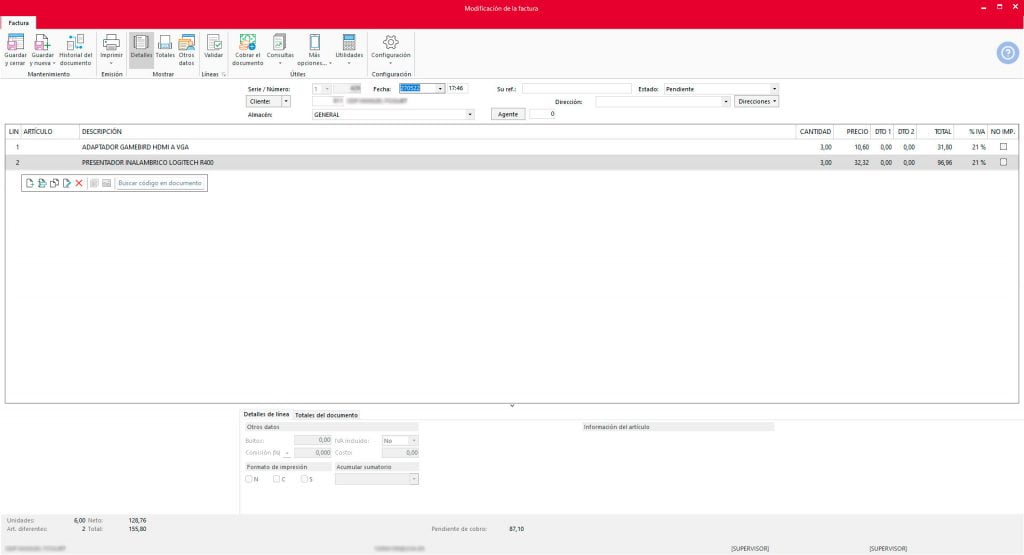Screen dimensions: 1024x555
Task: Open Cobrar el documento
Action: tap(247, 43)
